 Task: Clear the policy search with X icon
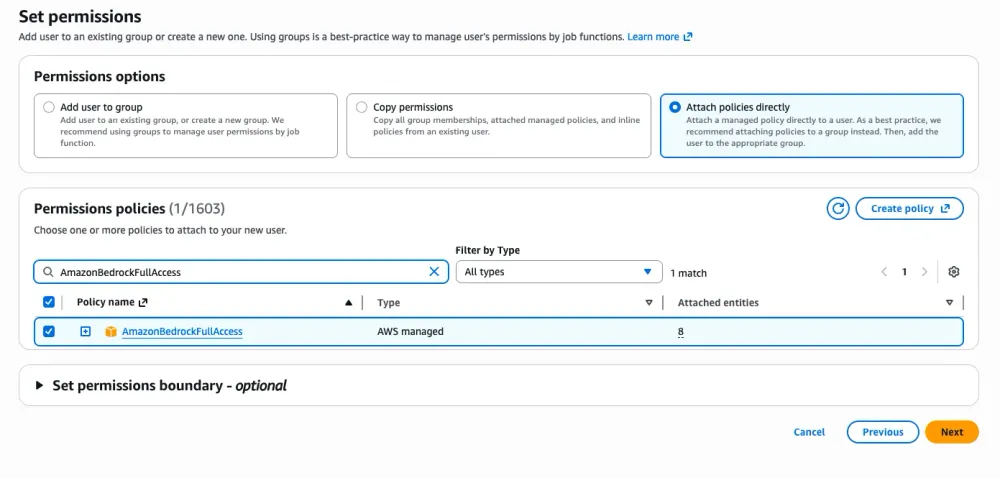434,271
